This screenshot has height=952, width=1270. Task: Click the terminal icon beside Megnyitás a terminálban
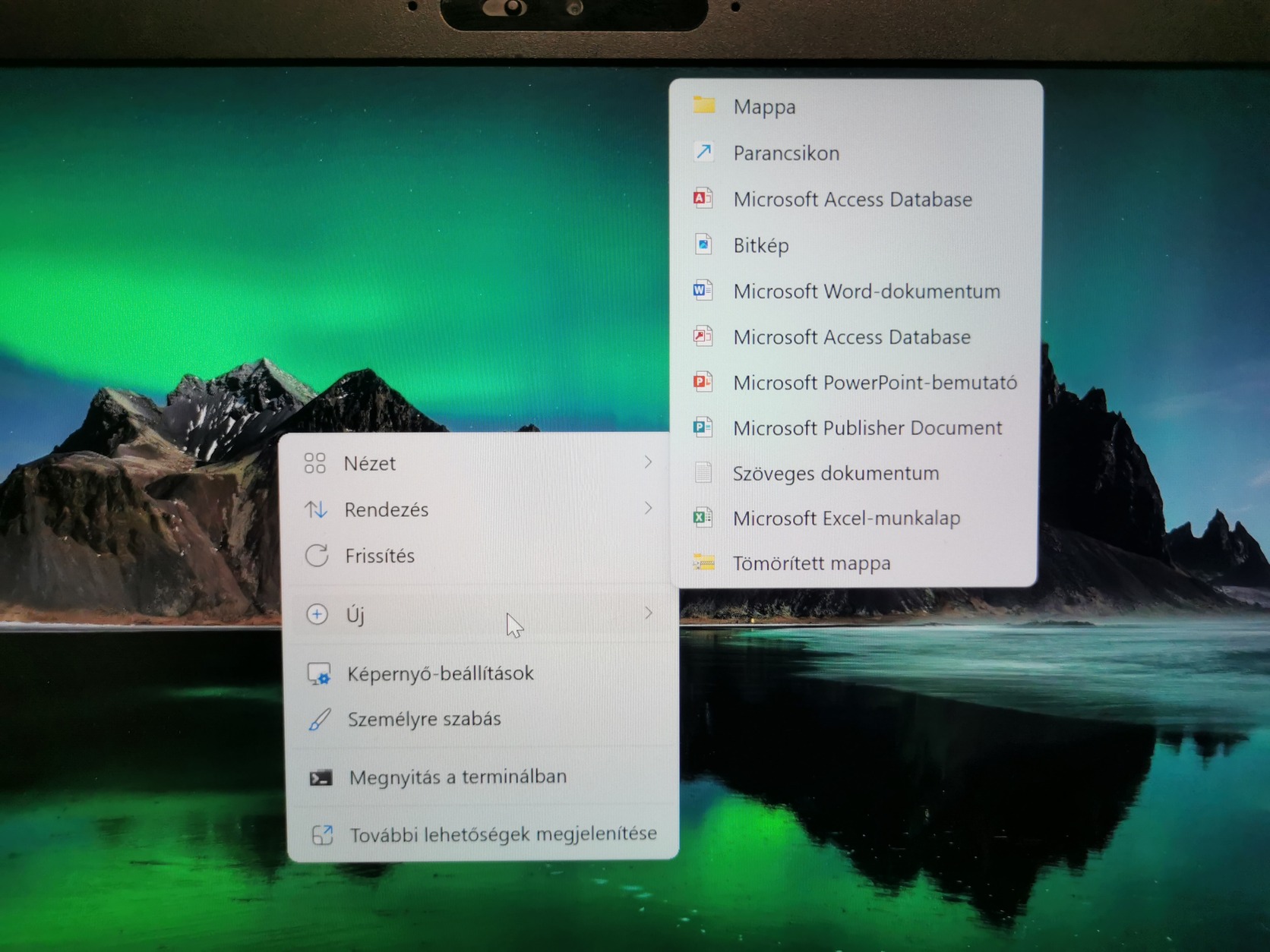tap(321, 777)
